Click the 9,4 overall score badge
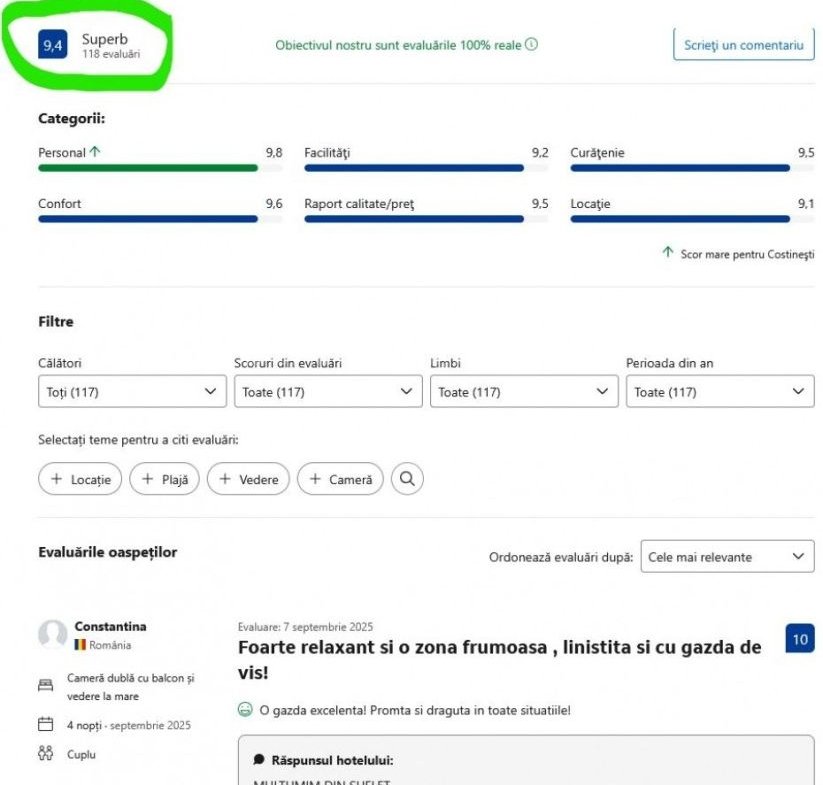The image size is (823, 785). coord(53,46)
